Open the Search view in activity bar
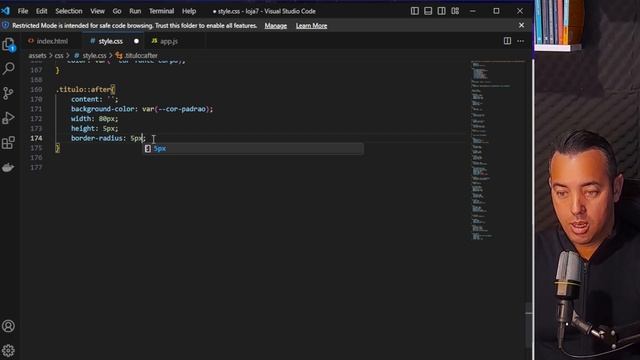 [x=9, y=68]
